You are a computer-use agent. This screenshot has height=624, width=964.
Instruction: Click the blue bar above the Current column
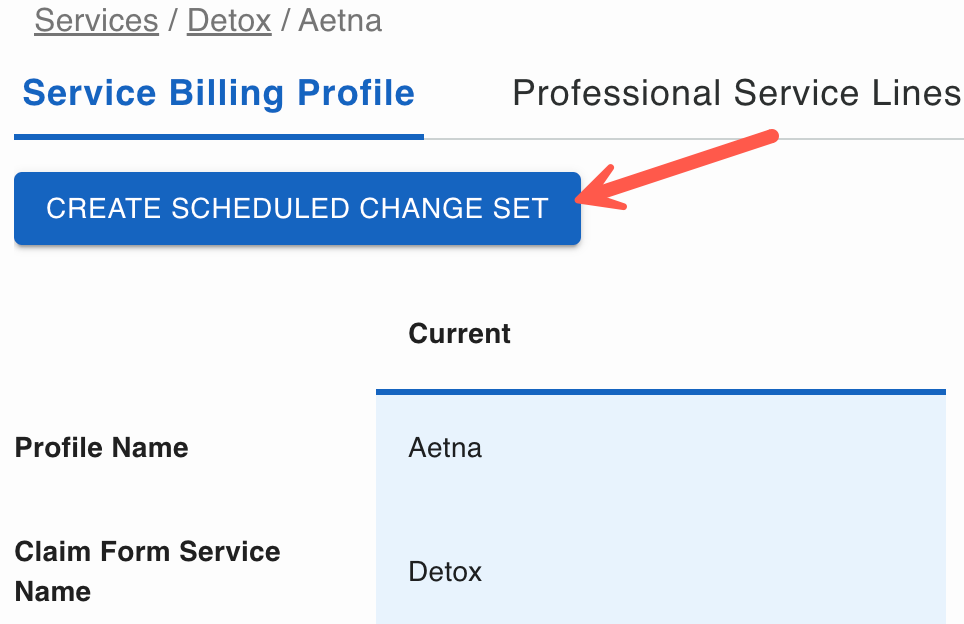point(660,391)
